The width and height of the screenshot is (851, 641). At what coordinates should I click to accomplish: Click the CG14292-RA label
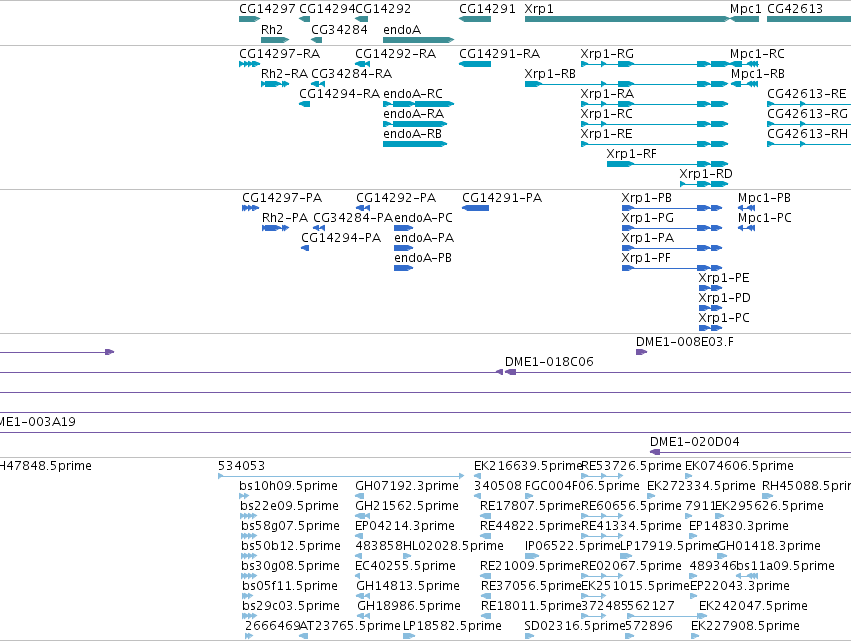396,54
